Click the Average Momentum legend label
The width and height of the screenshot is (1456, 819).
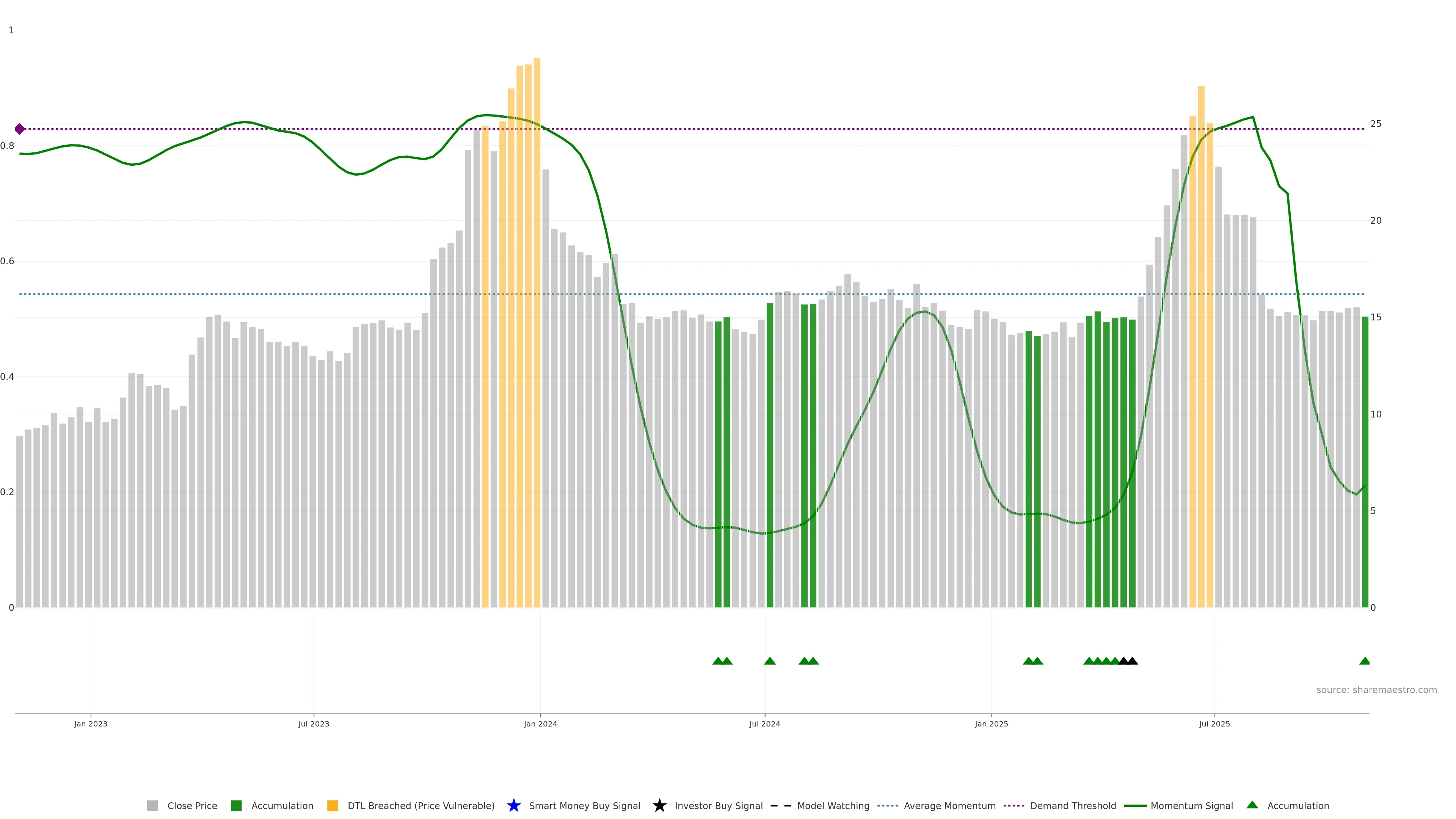[949, 806]
